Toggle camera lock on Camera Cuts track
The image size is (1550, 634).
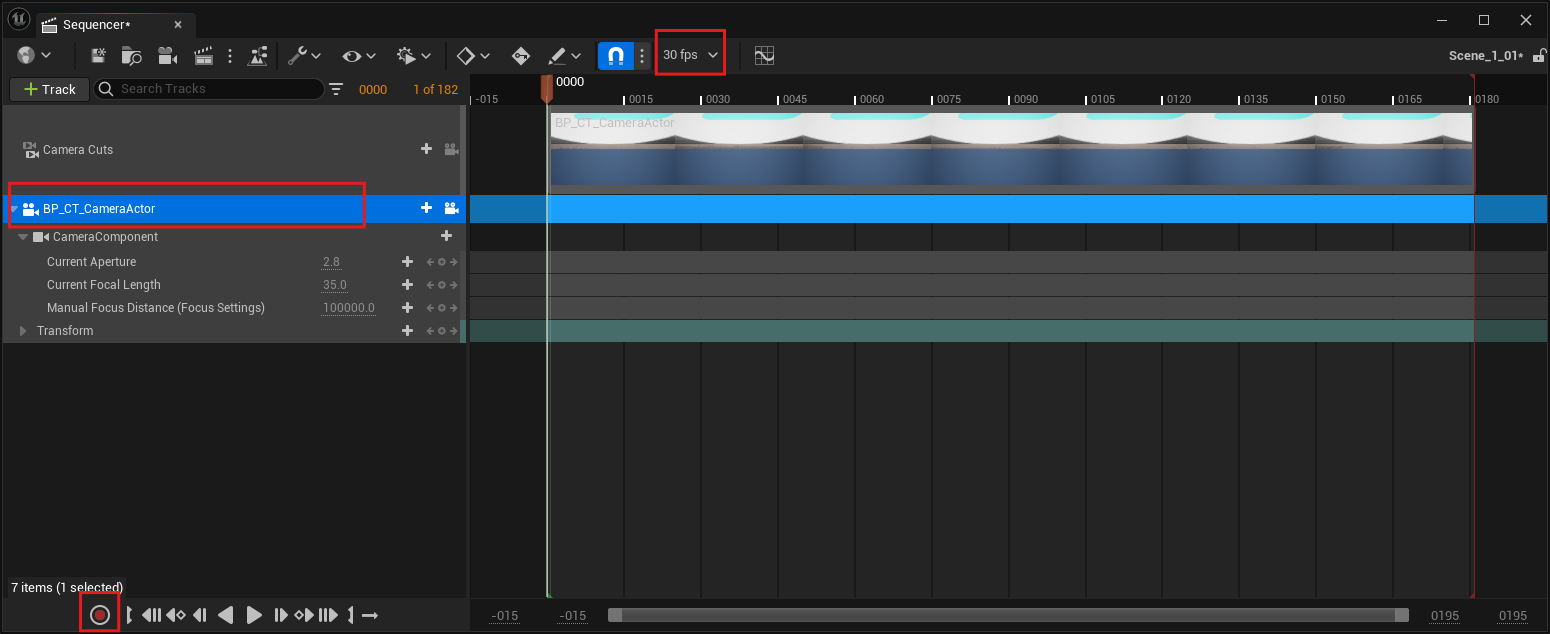[451, 149]
